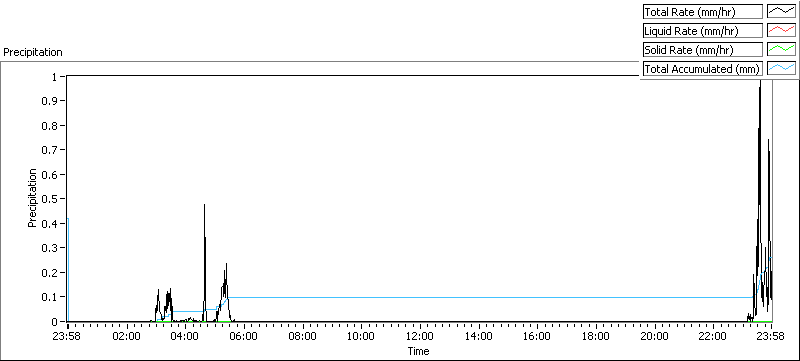Click the 23:58 start time axis label
The height and width of the screenshot is (361, 800).
(x=68, y=336)
